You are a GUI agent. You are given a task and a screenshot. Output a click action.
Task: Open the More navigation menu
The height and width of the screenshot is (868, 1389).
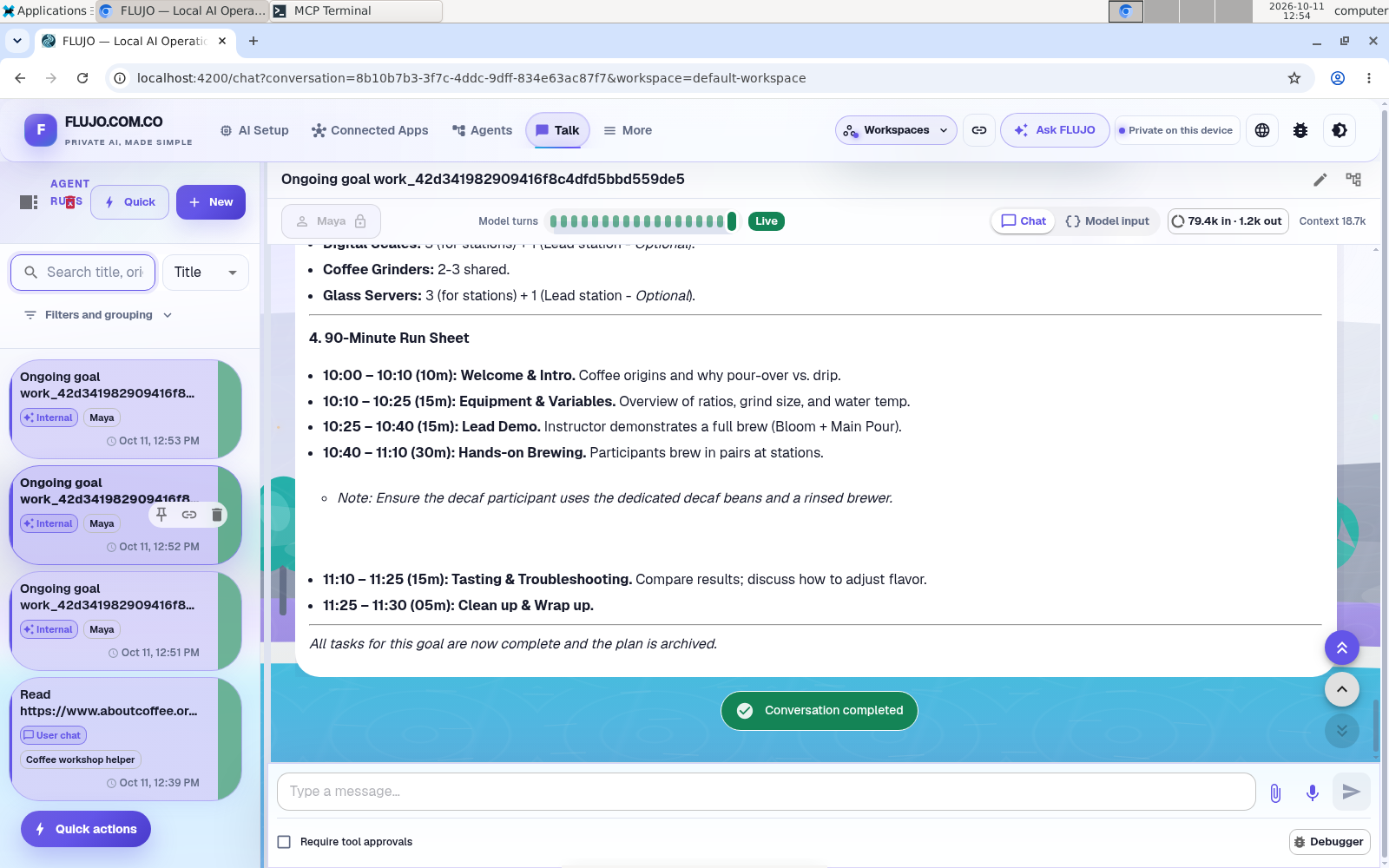point(628,130)
